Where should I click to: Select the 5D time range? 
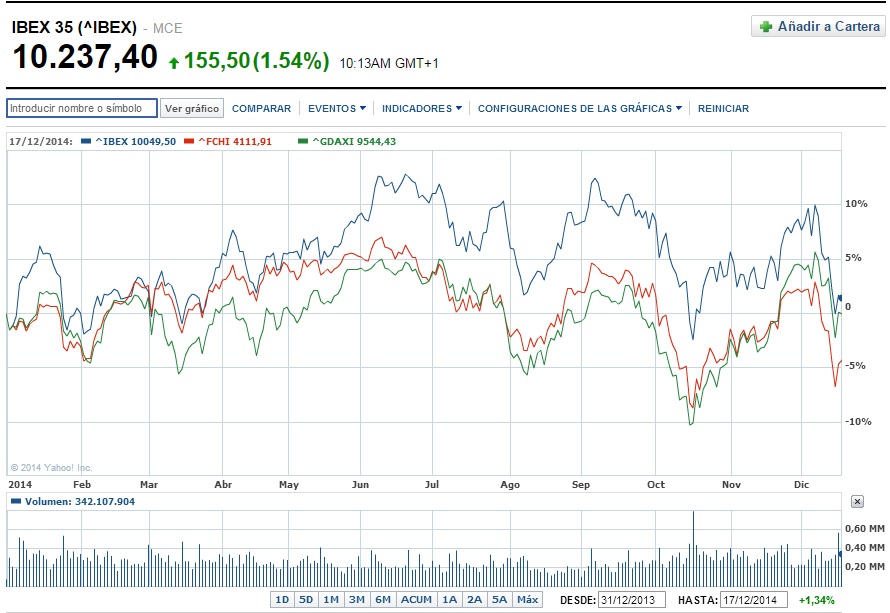tap(306, 599)
